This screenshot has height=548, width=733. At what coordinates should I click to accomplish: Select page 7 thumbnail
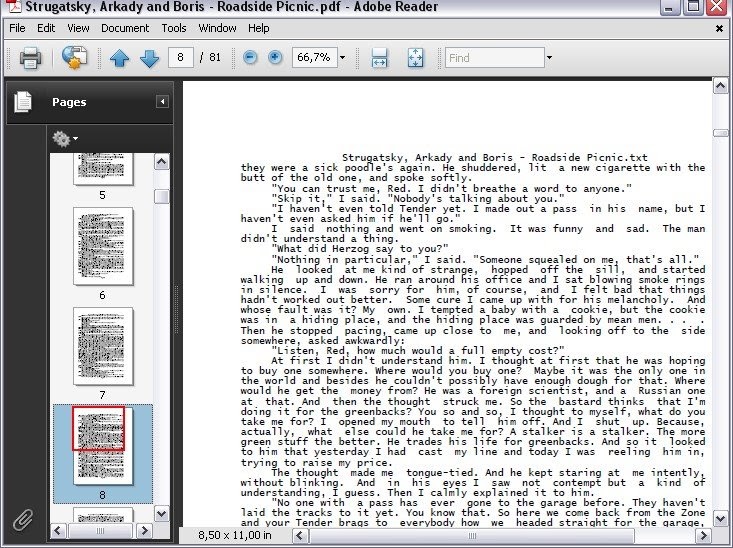point(103,346)
